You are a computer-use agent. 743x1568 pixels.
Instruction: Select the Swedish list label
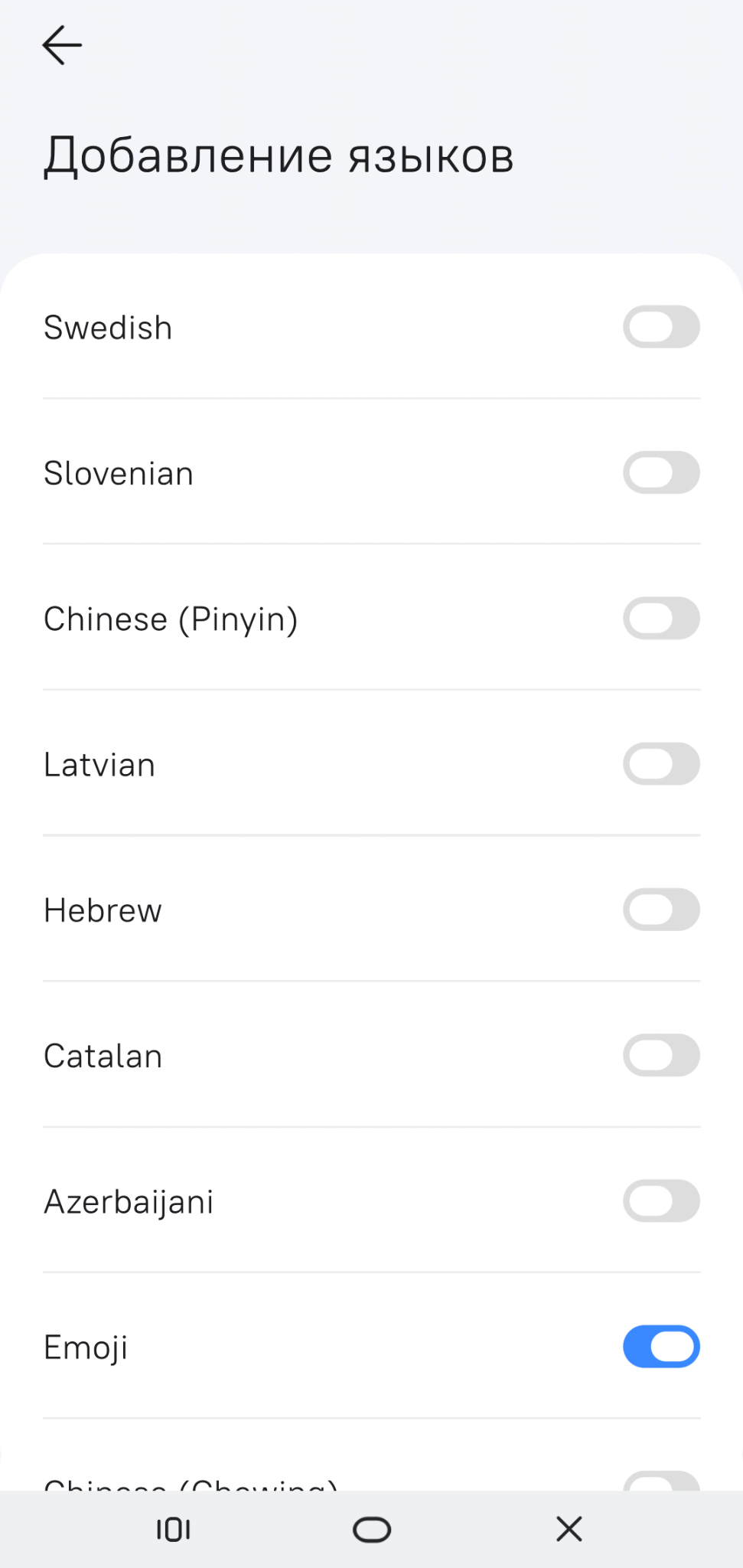point(108,328)
